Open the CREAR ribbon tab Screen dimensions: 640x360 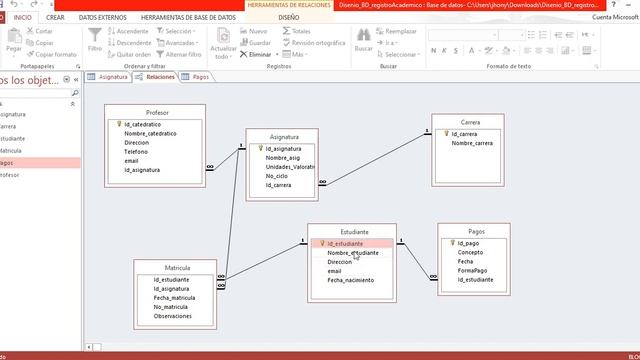pyautogui.click(x=55, y=18)
